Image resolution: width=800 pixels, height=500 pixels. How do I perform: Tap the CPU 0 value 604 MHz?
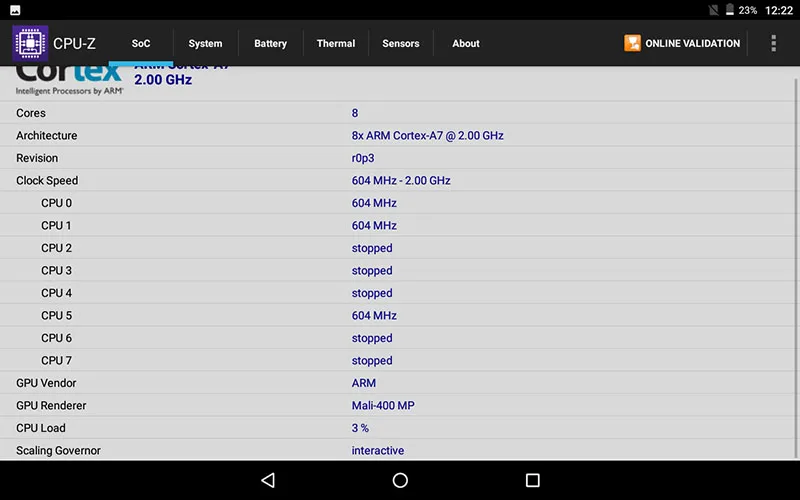[374, 203]
